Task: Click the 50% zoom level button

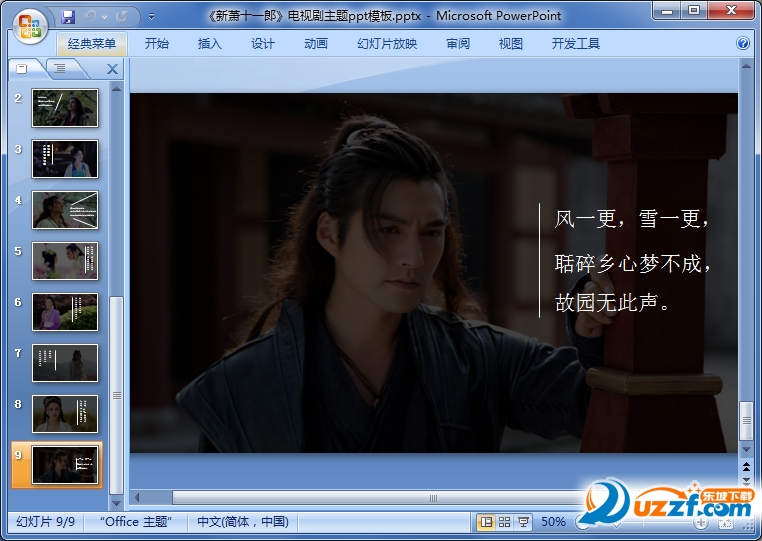Action: click(553, 522)
